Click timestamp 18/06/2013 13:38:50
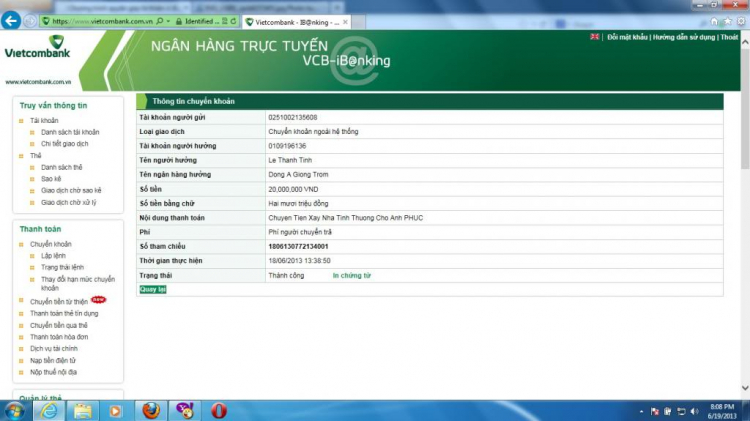This screenshot has width=750, height=421. point(299,261)
